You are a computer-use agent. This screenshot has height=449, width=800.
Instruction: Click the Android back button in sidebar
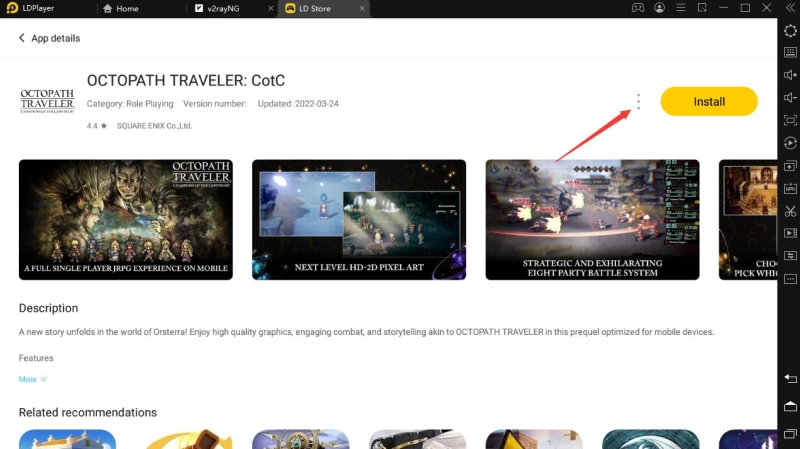(x=790, y=379)
